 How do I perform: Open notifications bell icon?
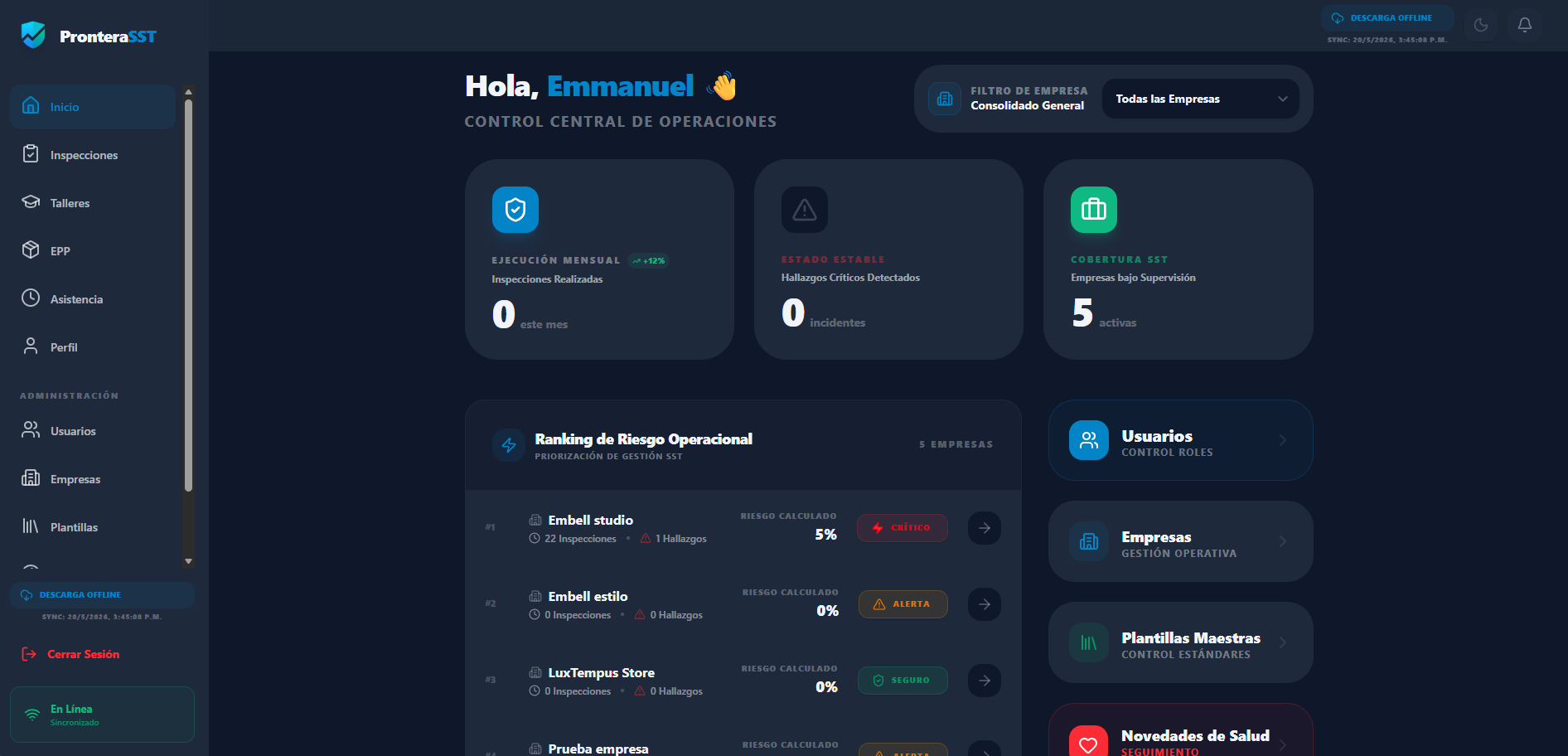(1525, 25)
